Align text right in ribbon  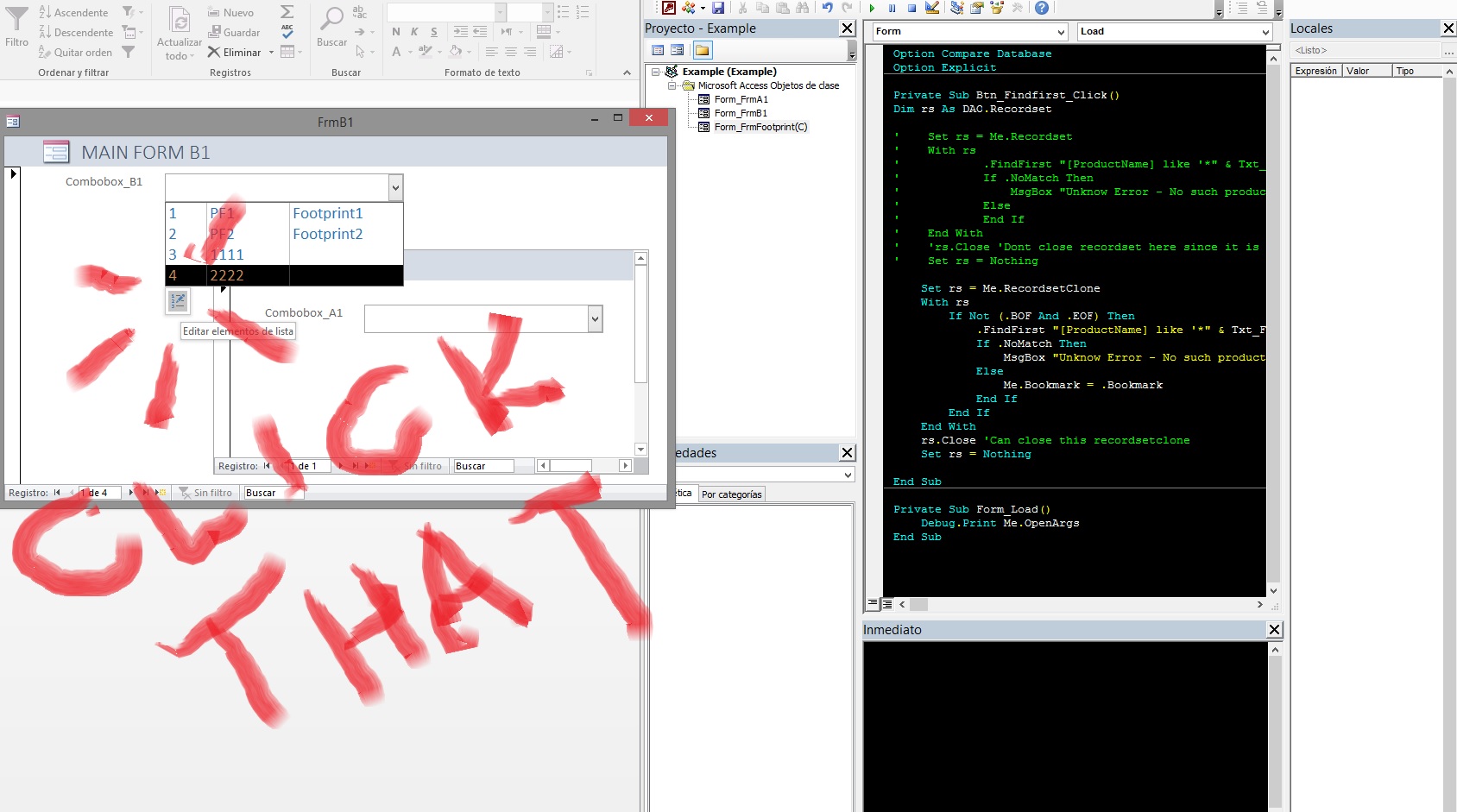point(529,52)
